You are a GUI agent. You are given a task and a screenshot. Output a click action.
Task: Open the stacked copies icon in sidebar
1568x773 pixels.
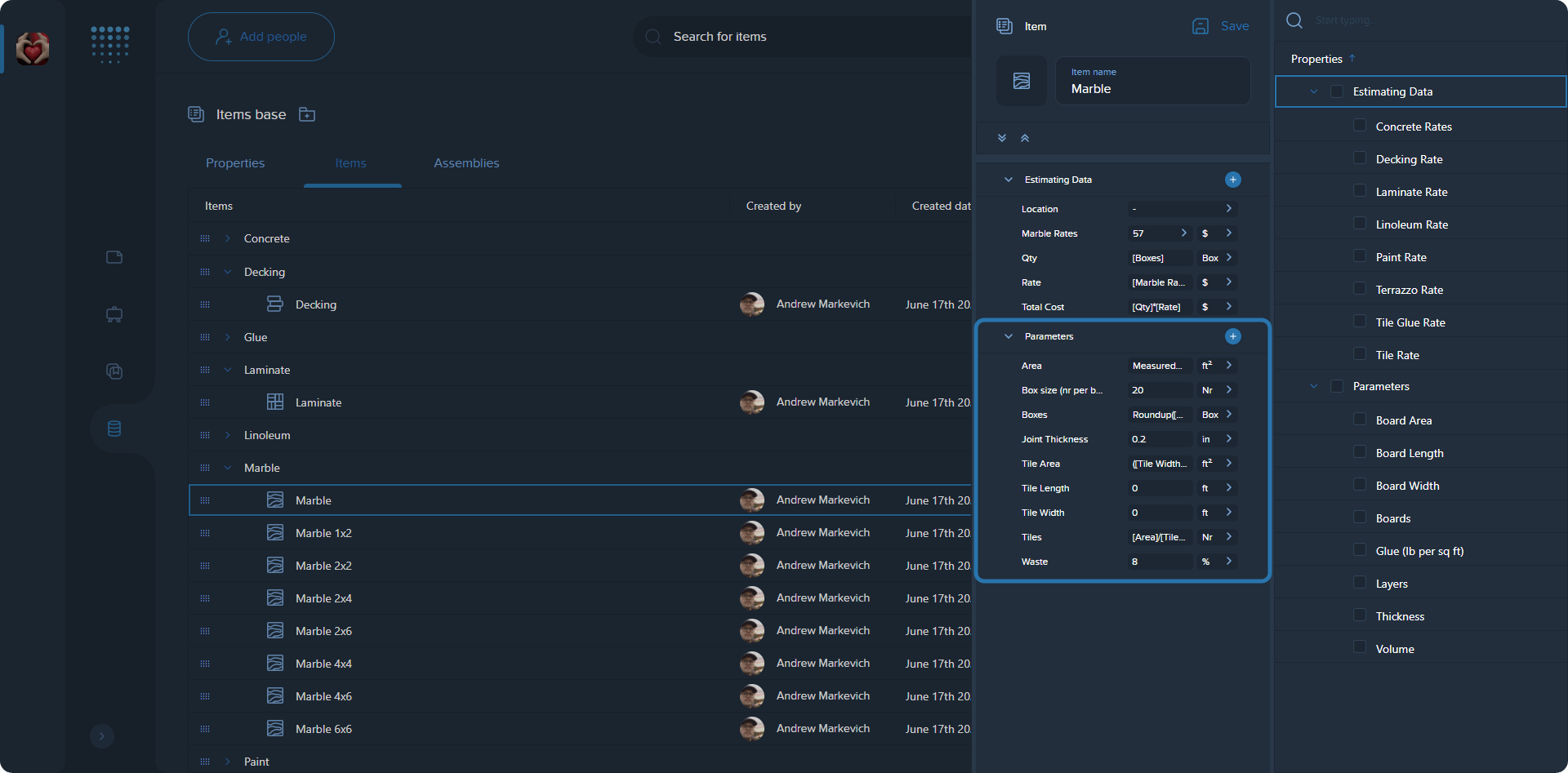click(114, 371)
